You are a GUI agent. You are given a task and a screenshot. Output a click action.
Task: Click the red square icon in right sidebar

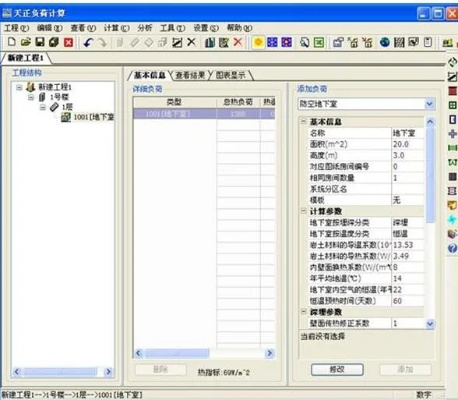(452, 91)
